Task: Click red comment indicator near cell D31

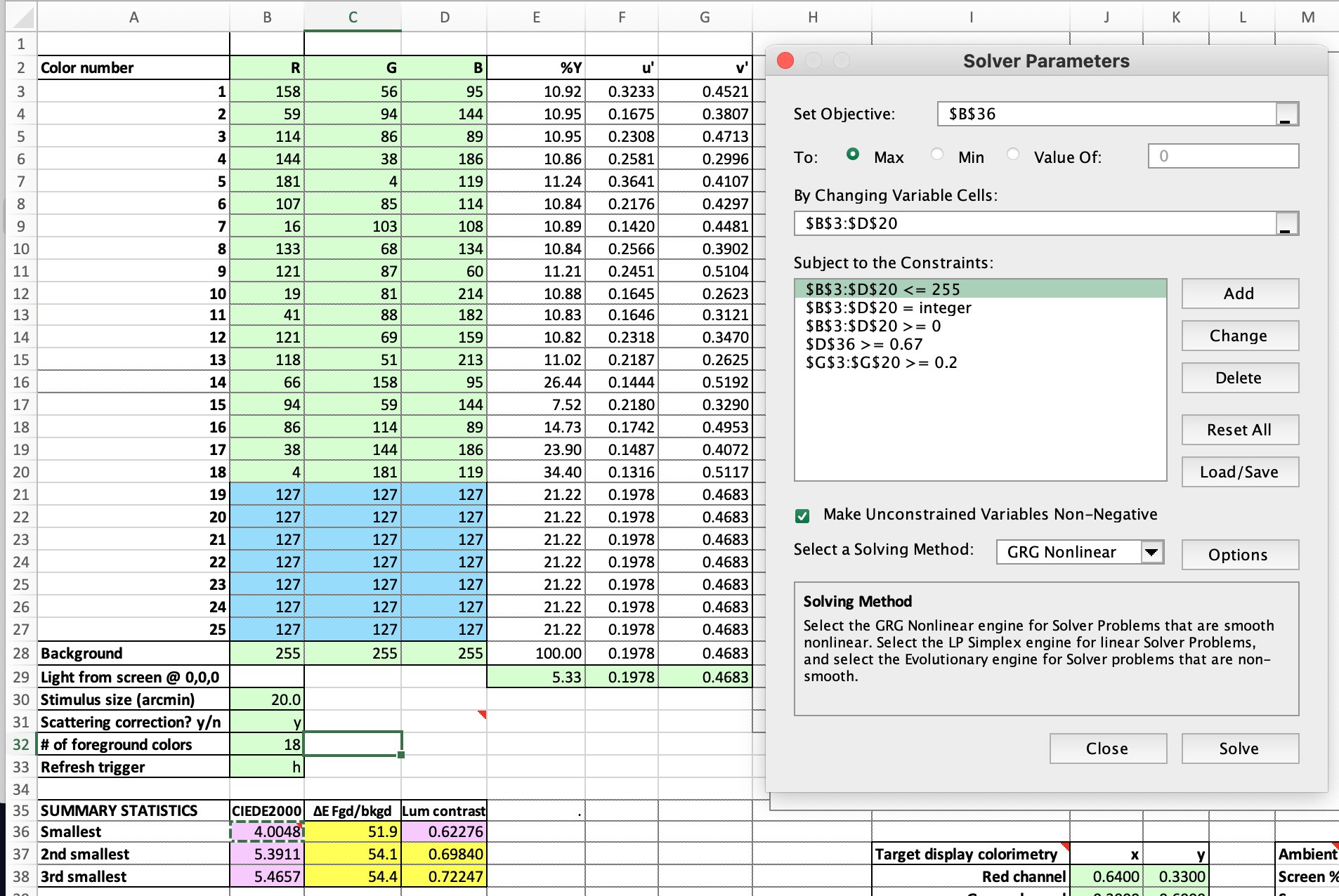Action: (482, 714)
